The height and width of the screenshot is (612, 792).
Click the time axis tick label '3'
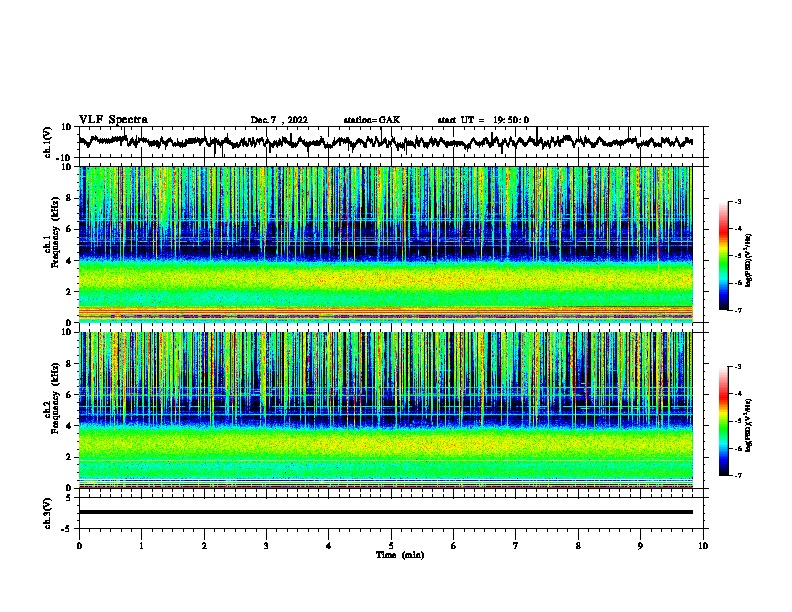pyautogui.click(x=266, y=546)
